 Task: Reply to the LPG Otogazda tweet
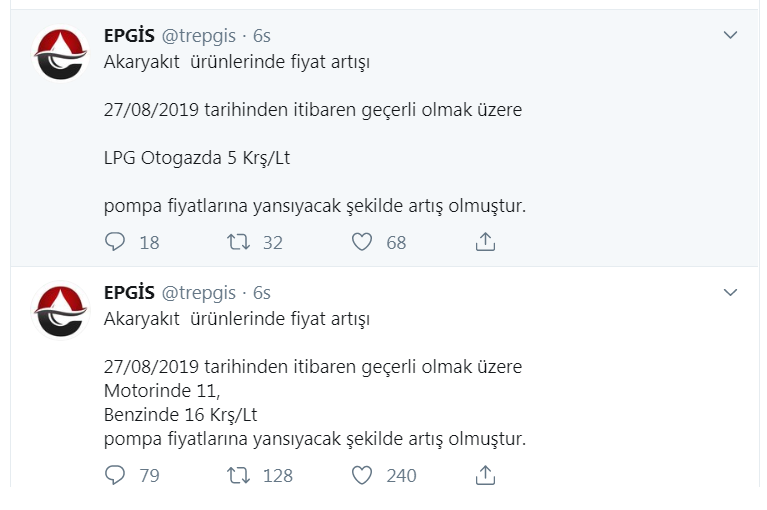[115, 242]
